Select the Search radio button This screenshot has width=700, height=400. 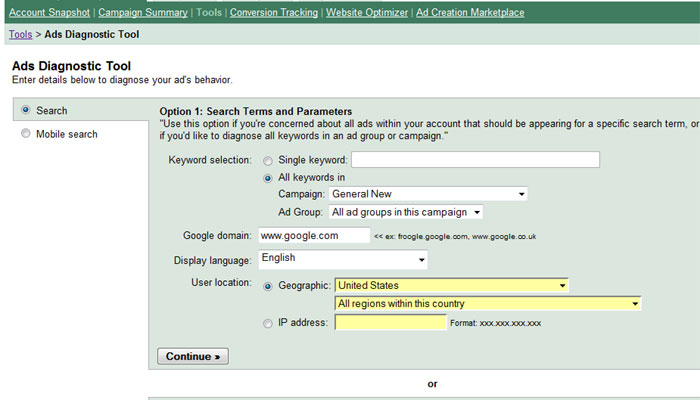(26, 110)
